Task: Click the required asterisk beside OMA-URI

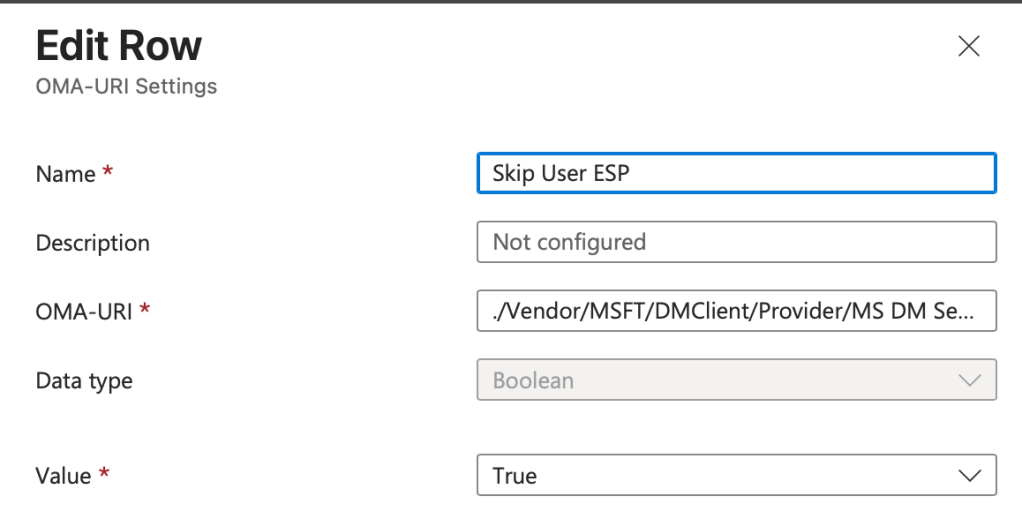Action: pyautogui.click(x=145, y=311)
